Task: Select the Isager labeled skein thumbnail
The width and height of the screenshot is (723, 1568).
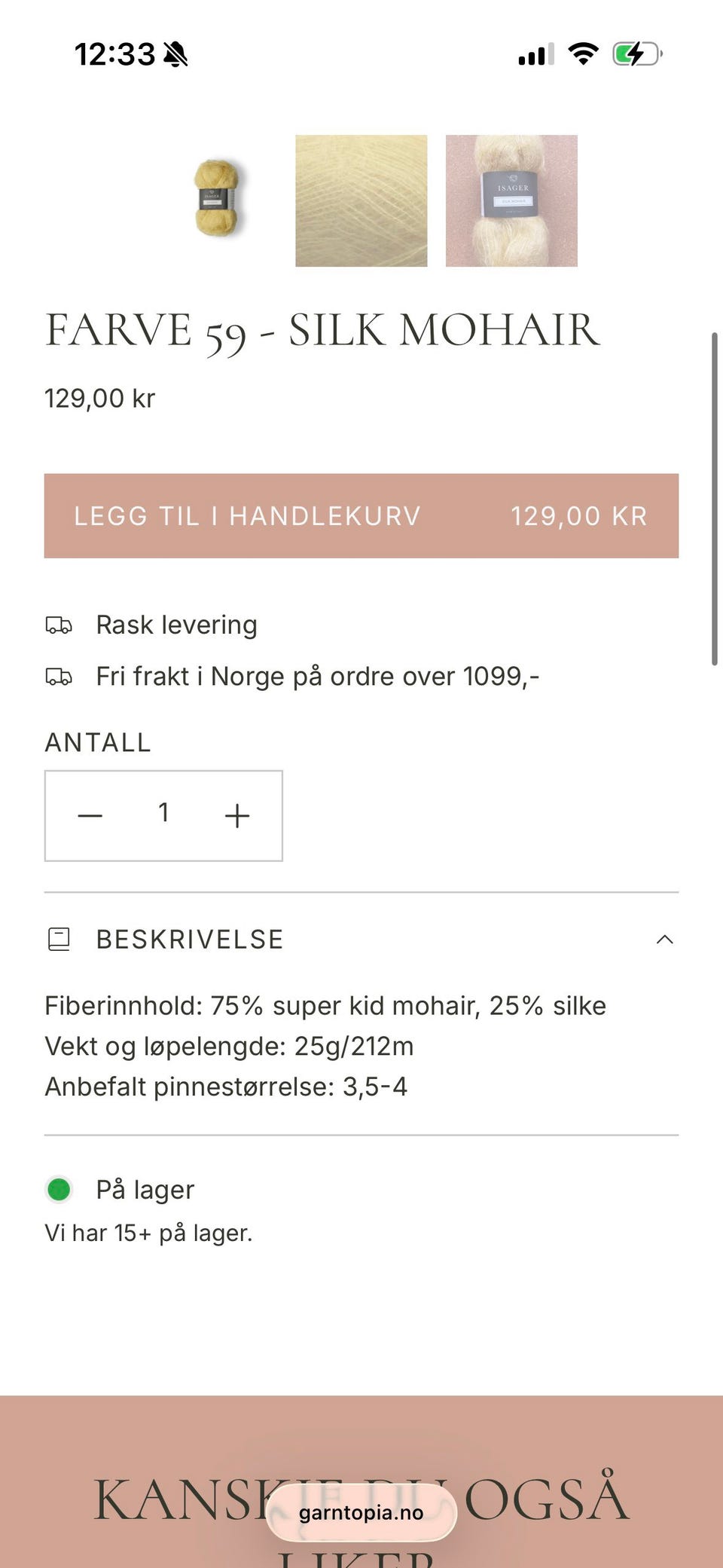Action: click(x=511, y=200)
